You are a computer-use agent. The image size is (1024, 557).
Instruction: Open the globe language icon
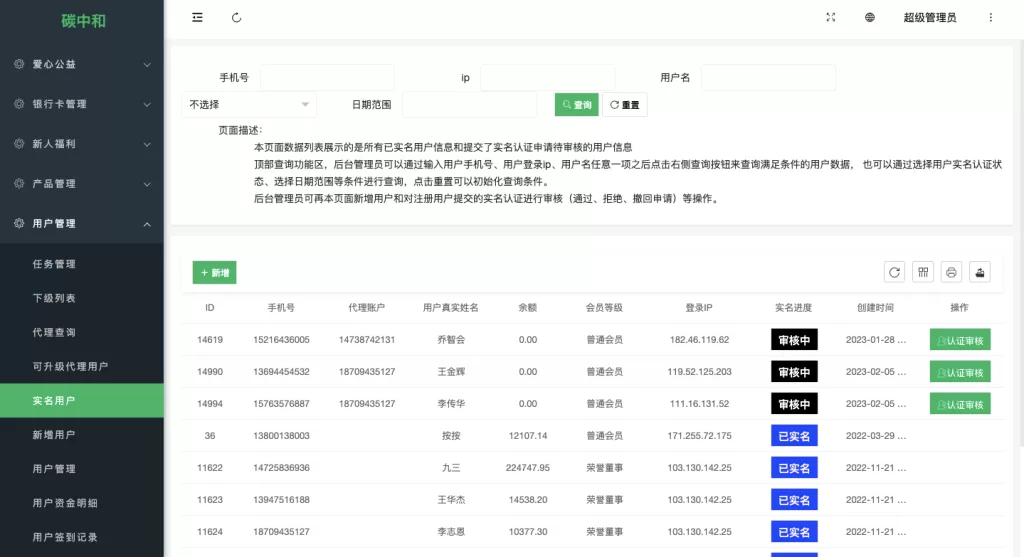coord(870,18)
